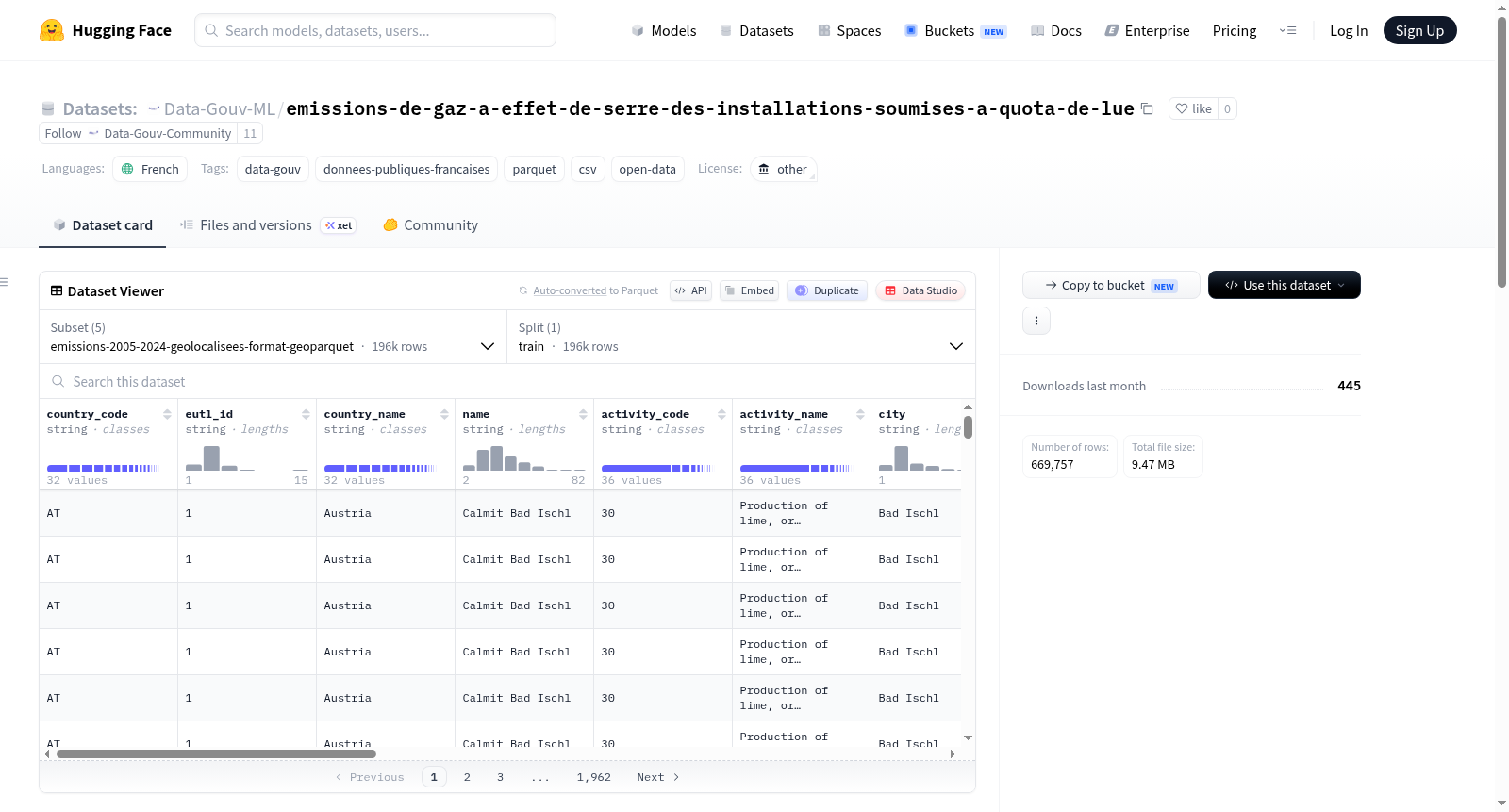Click Copy to bucket button
Image resolution: width=1509 pixels, height=812 pixels.
tap(1111, 285)
